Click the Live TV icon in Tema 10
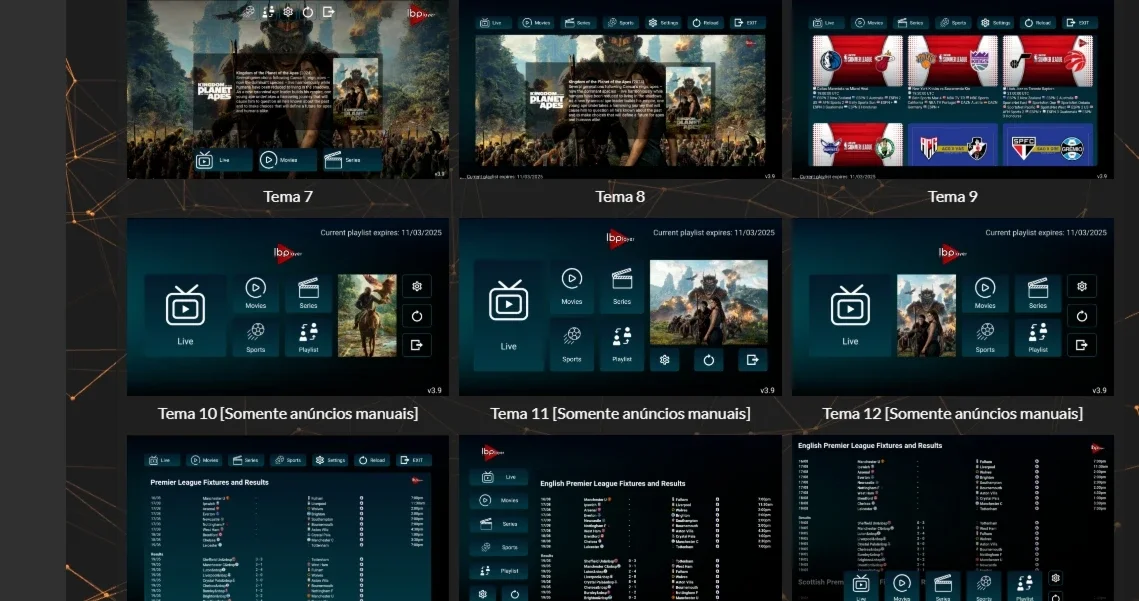This screenshot has height=601, width=1139. pyautogui.click(x=185, y=305)
